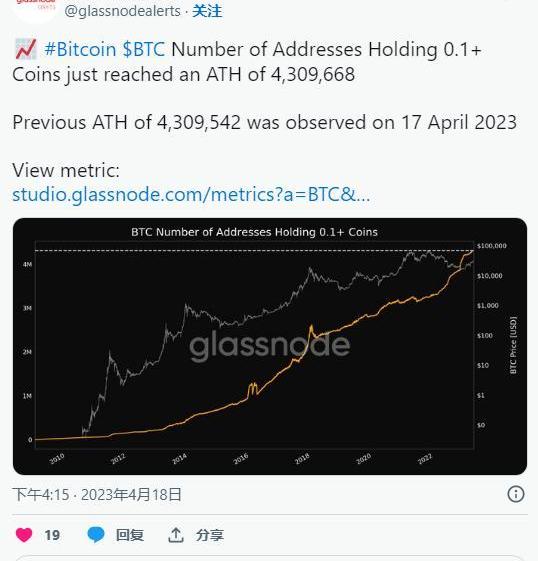Screen dimensions: 538x561
Task: Click the blue reply bubble icon
Action: [96, 535]
